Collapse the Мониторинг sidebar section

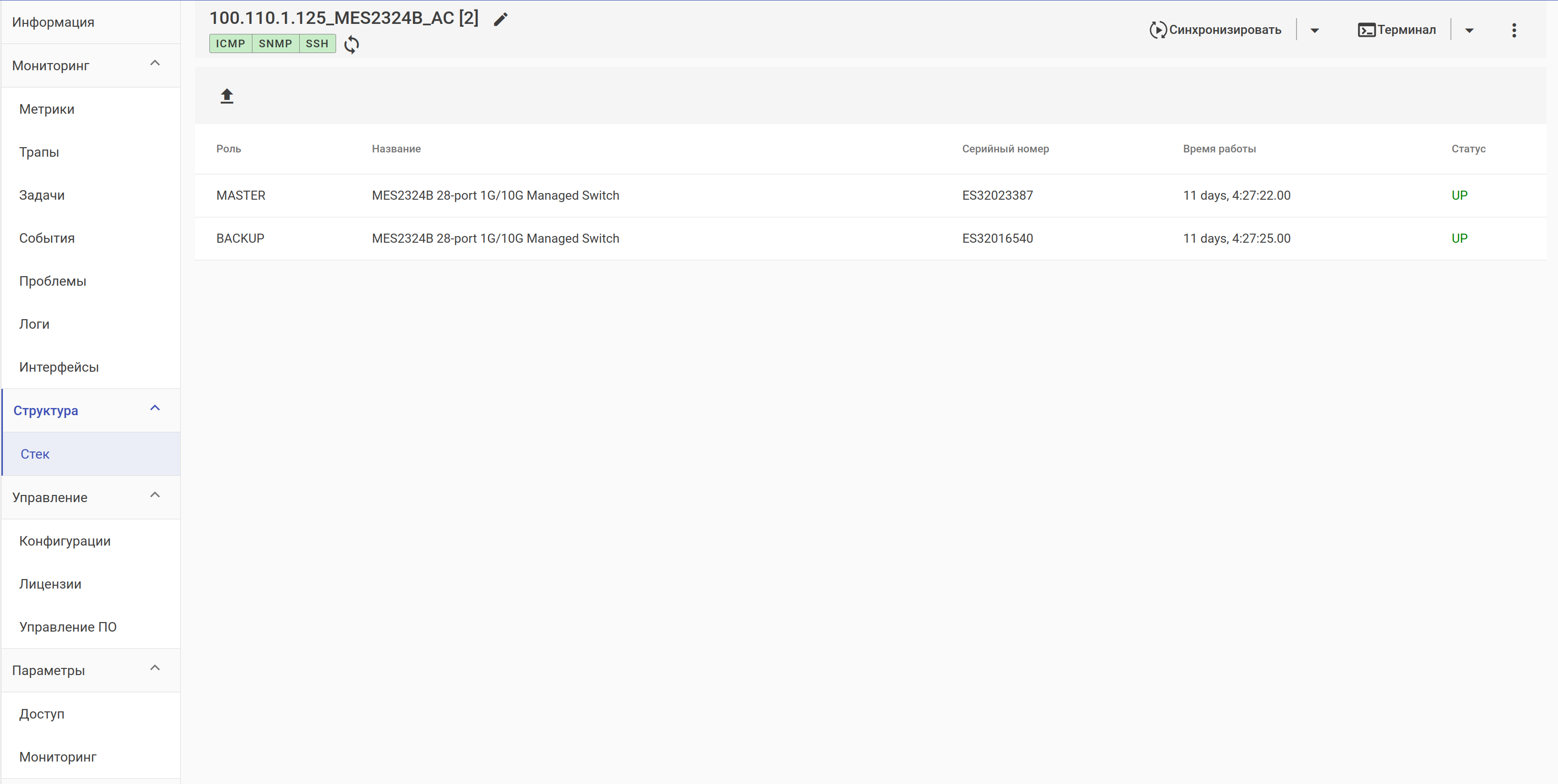155,64
